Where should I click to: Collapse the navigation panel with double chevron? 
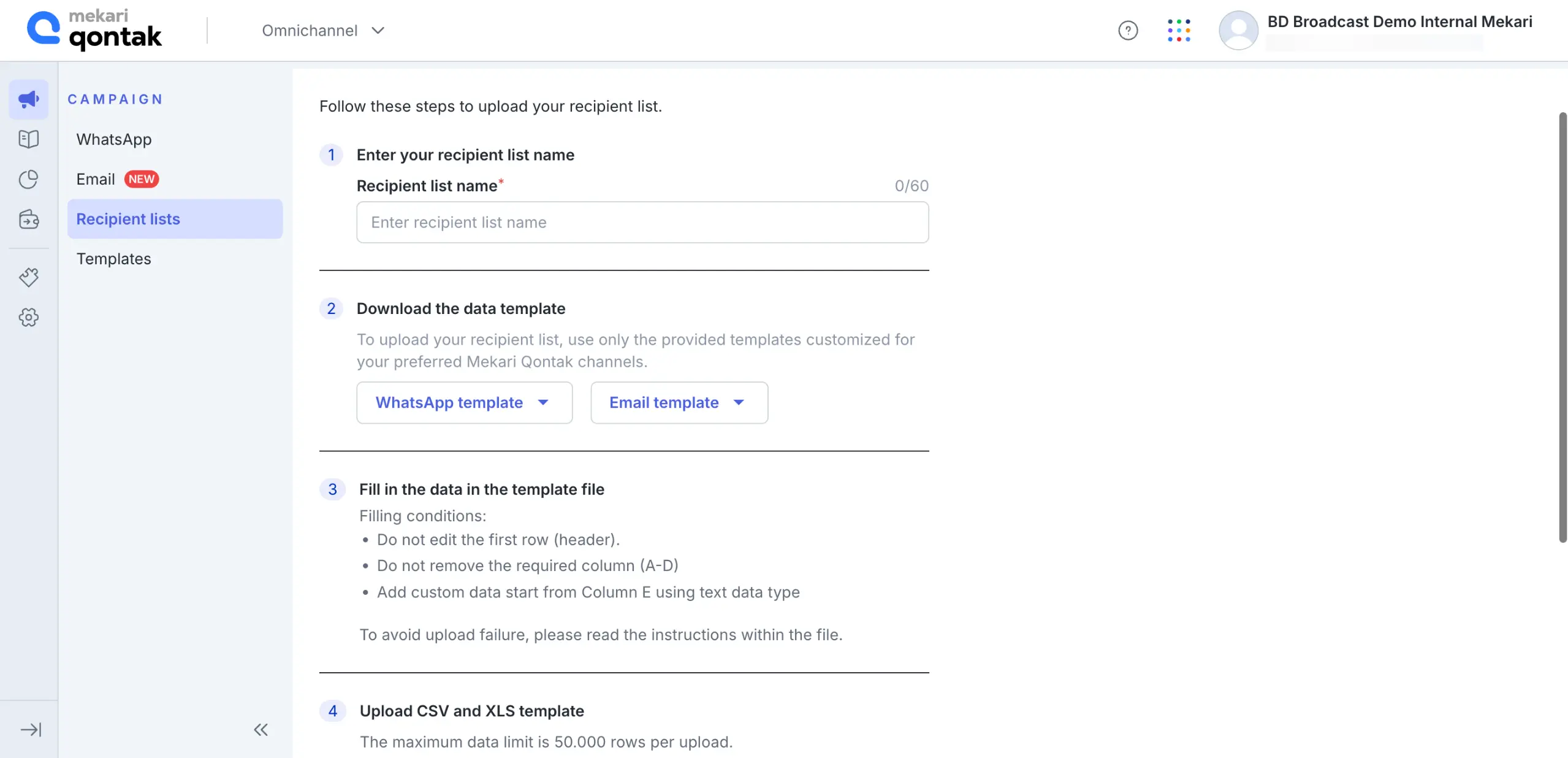261,730
